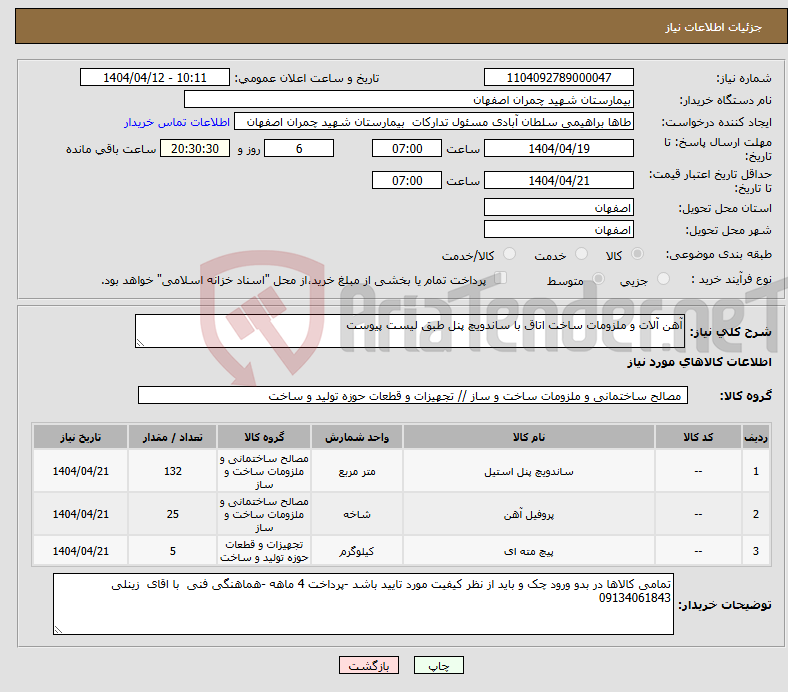Click the response deadline date 1404/04/19
The width and height of the screenshot is (788, 692).
[x=559, y=148]
